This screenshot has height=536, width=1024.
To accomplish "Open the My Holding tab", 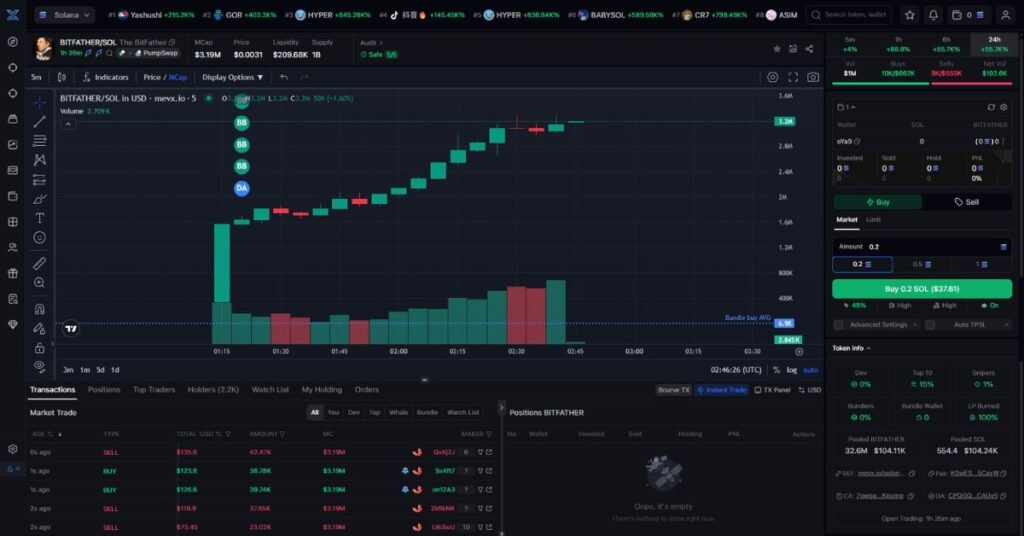I will 322,390.
